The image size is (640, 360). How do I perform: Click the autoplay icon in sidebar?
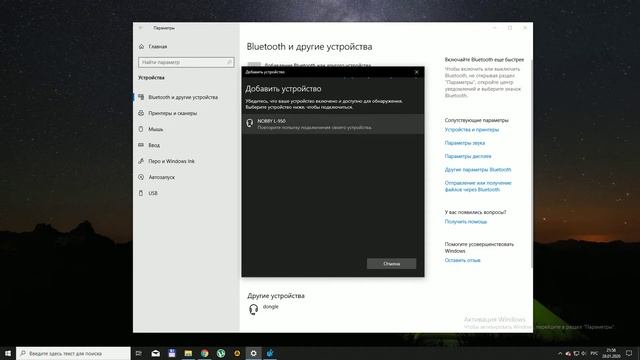click(x=141, y=177)
